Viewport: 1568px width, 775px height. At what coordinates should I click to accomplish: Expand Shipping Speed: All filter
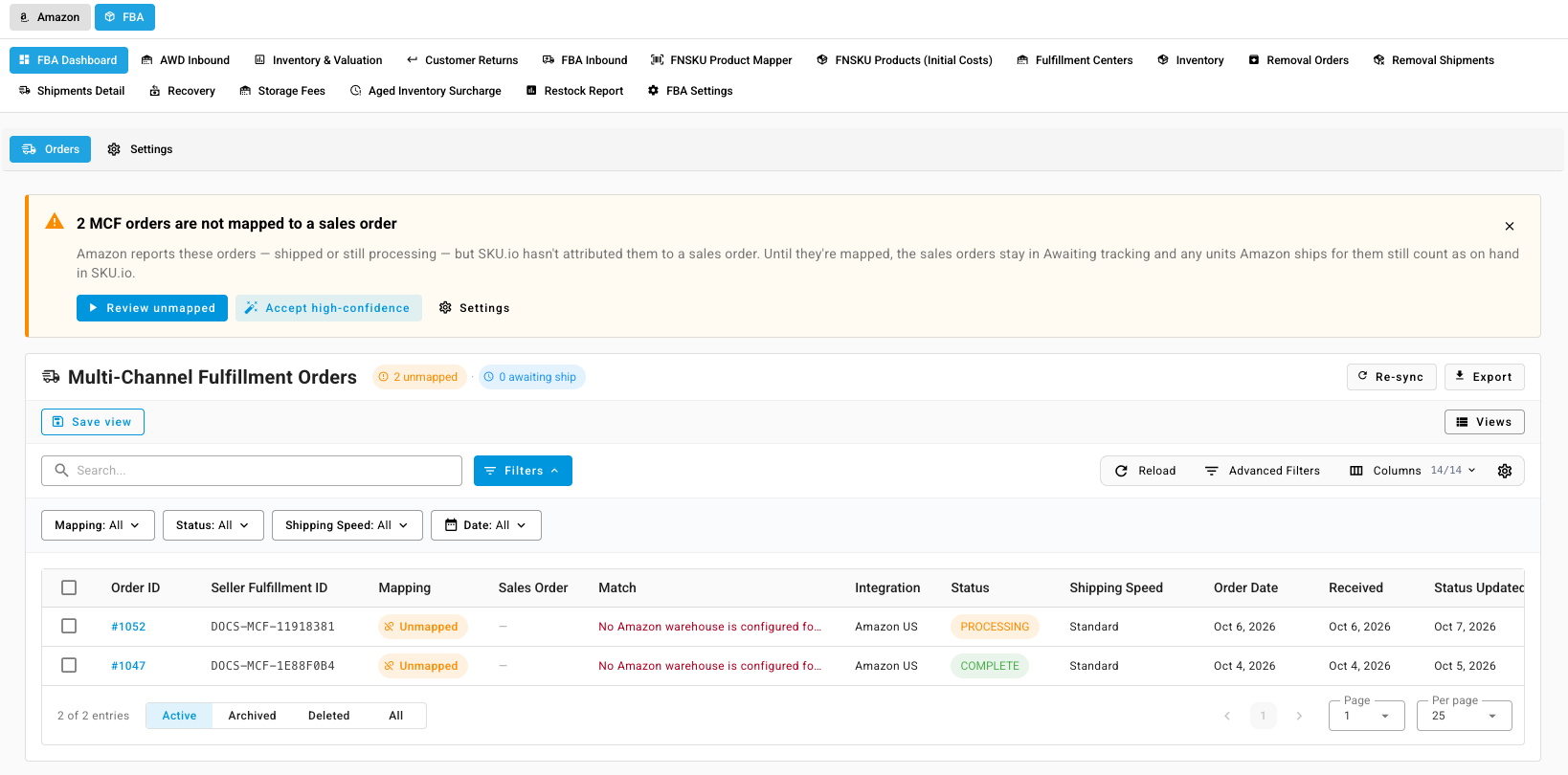click(347, 525)
